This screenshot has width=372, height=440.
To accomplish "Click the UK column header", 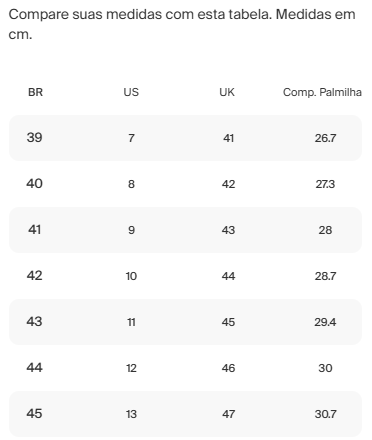I will [227, 92].
